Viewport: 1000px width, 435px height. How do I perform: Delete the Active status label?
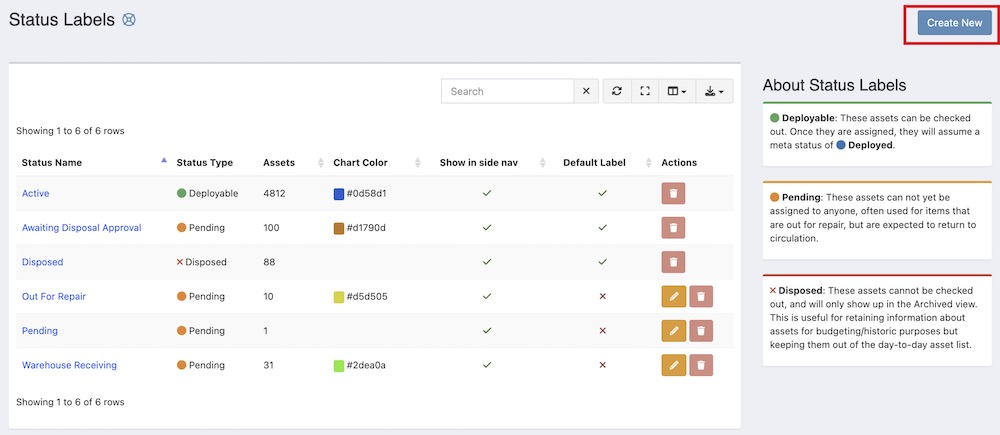673,194
